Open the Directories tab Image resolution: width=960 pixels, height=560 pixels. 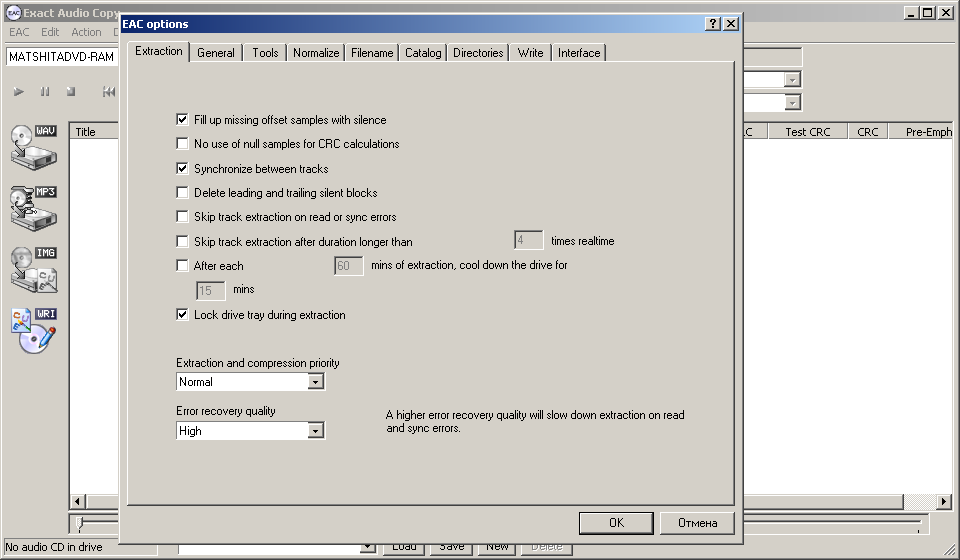click(x=478, y=53)
